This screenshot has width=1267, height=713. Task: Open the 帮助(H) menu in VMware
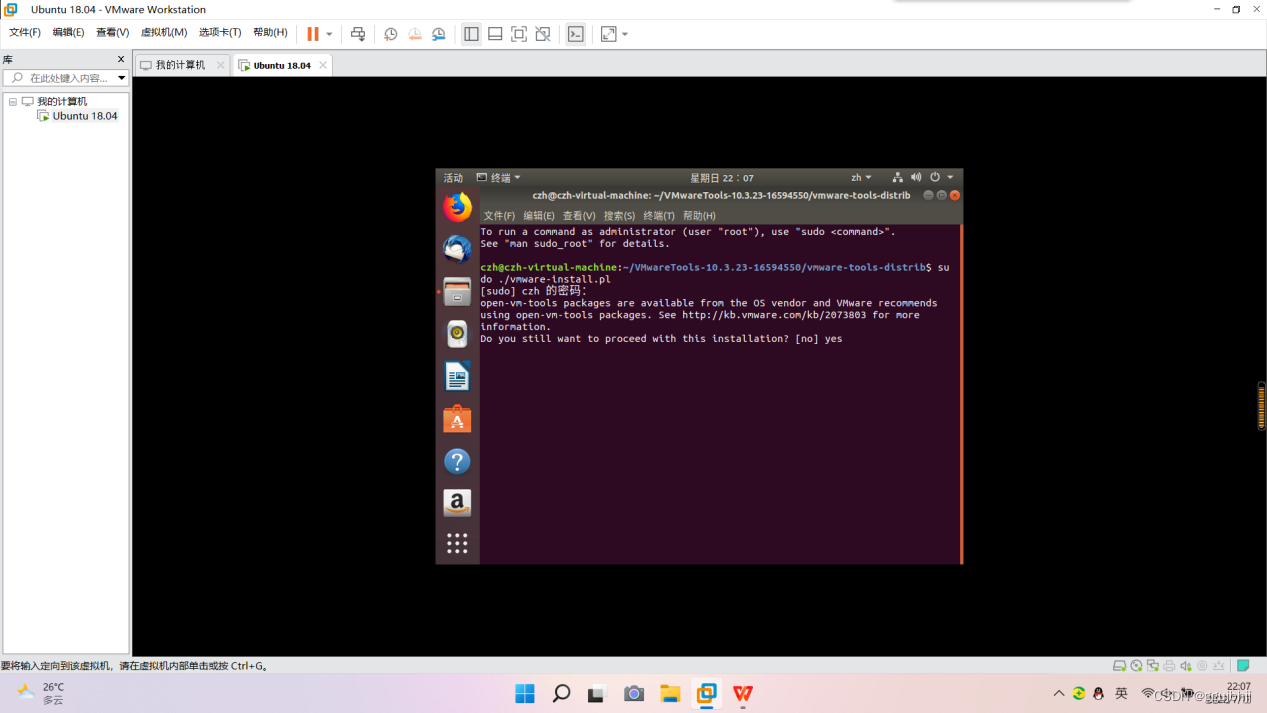(x=270, y=33)
